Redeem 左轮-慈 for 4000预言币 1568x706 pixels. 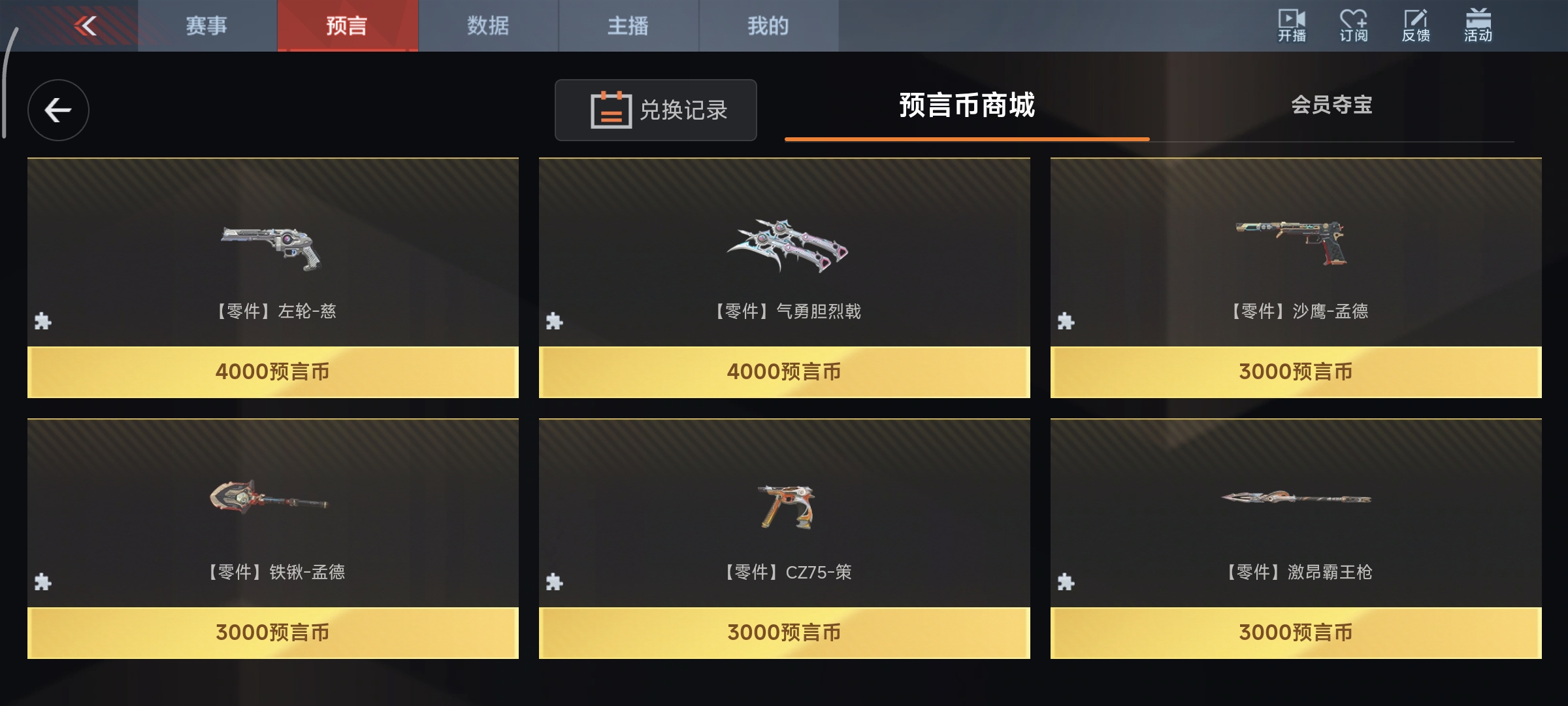273,372
